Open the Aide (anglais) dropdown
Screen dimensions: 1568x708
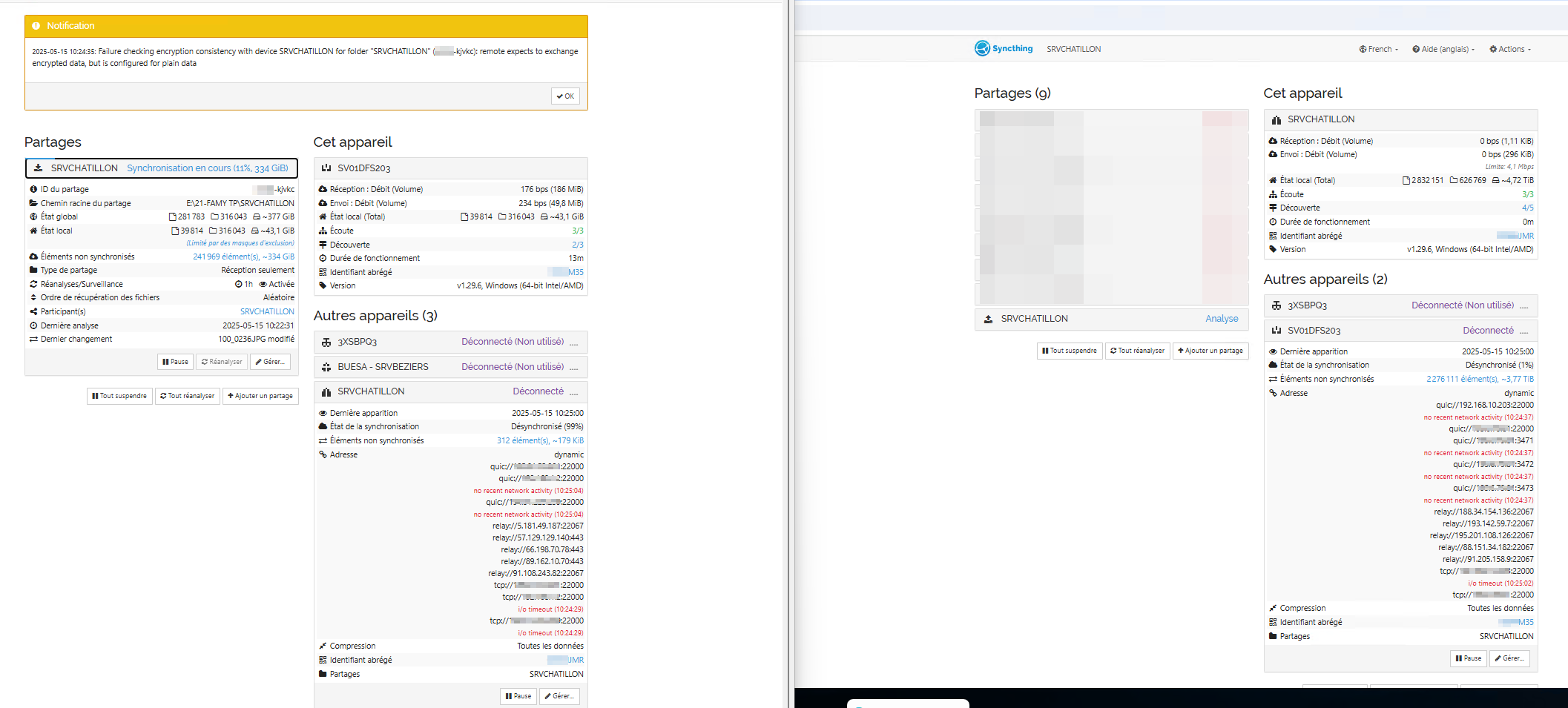point(1443,49)
